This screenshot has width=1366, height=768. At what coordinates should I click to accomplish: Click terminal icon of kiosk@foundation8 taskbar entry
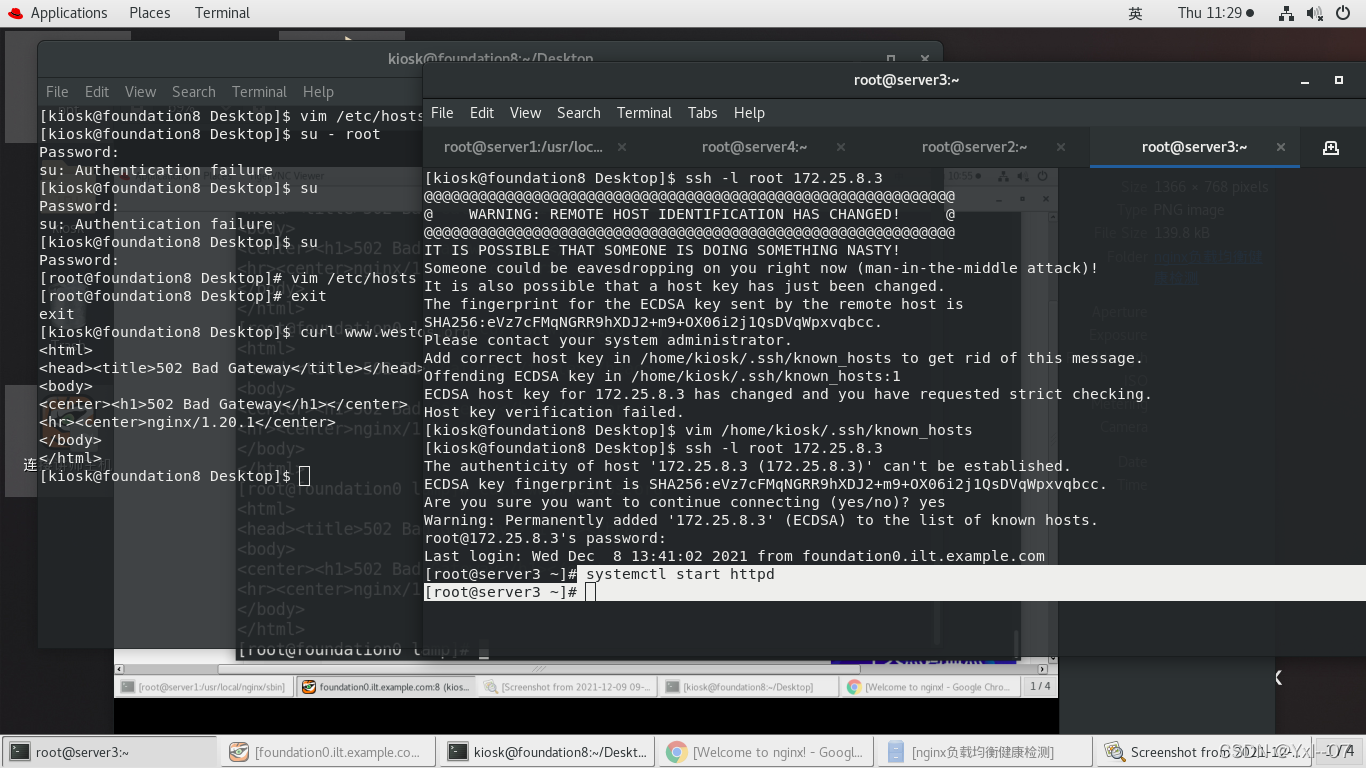[x=457, y=752]
